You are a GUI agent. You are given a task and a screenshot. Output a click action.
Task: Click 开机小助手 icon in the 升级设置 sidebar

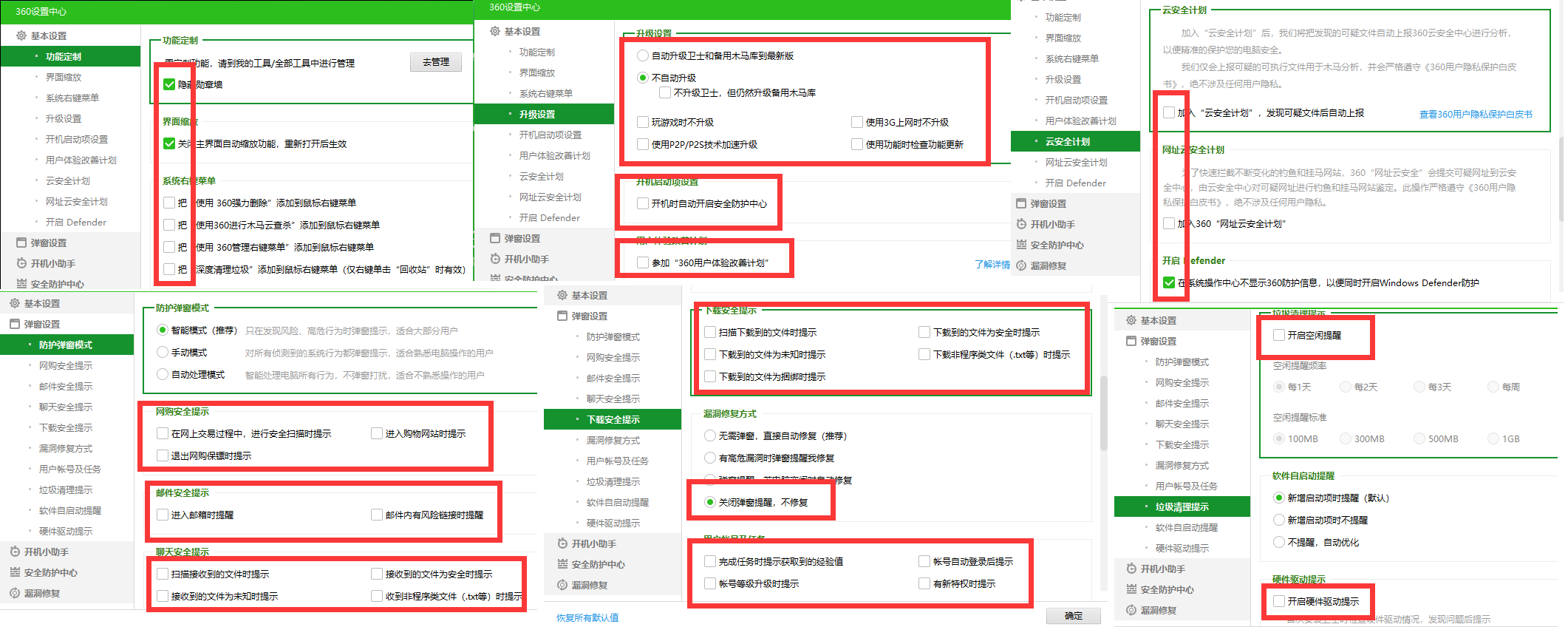495,259
